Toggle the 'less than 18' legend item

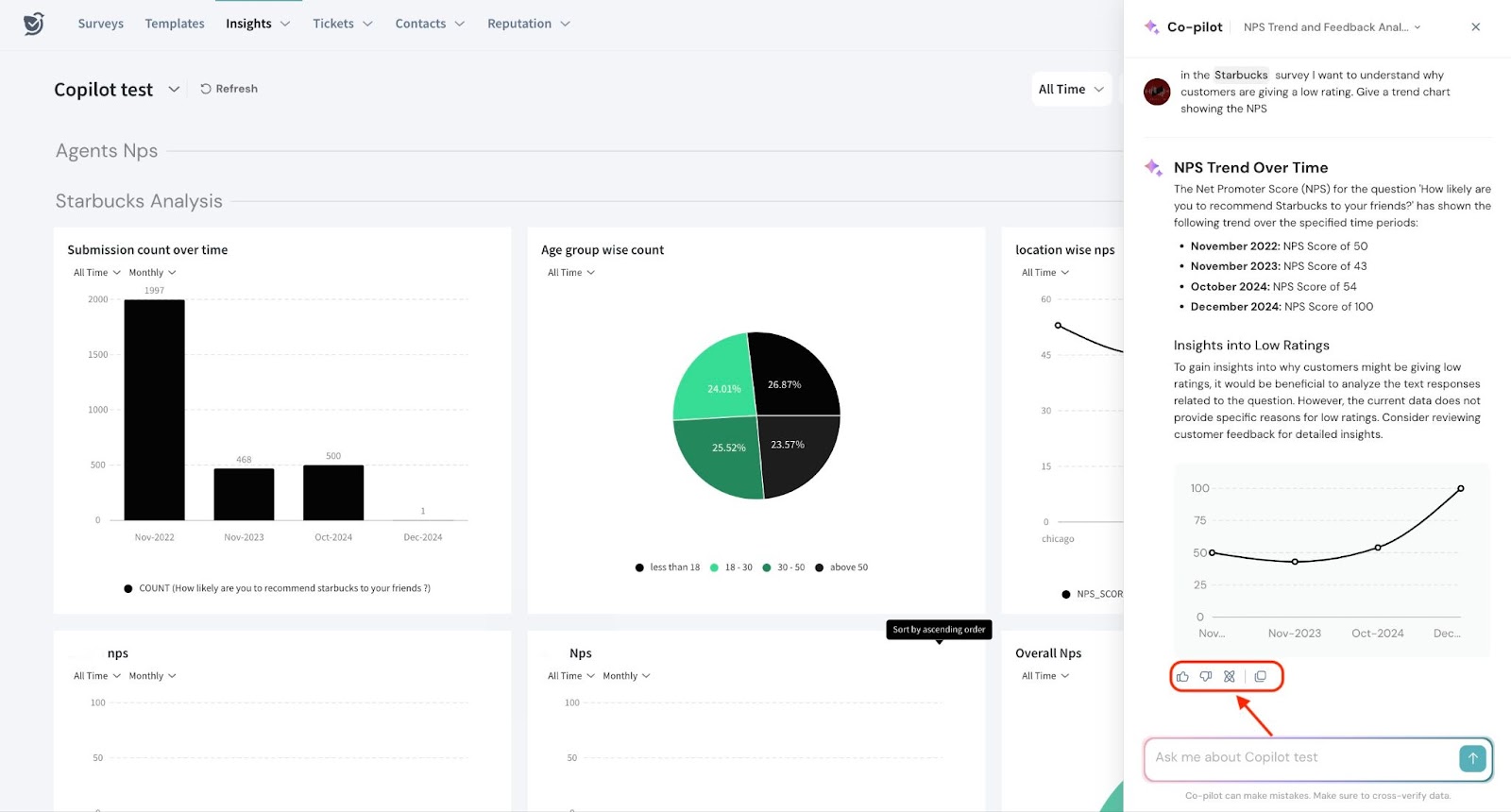point(668,567)
